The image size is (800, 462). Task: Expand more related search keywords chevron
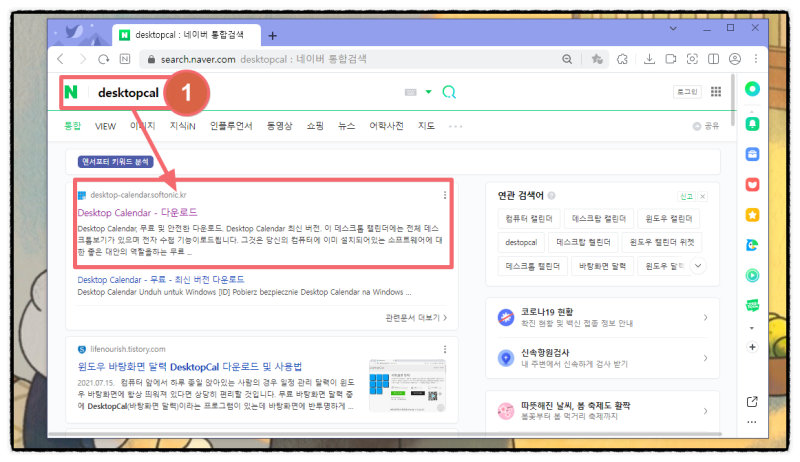coord(698,266)
